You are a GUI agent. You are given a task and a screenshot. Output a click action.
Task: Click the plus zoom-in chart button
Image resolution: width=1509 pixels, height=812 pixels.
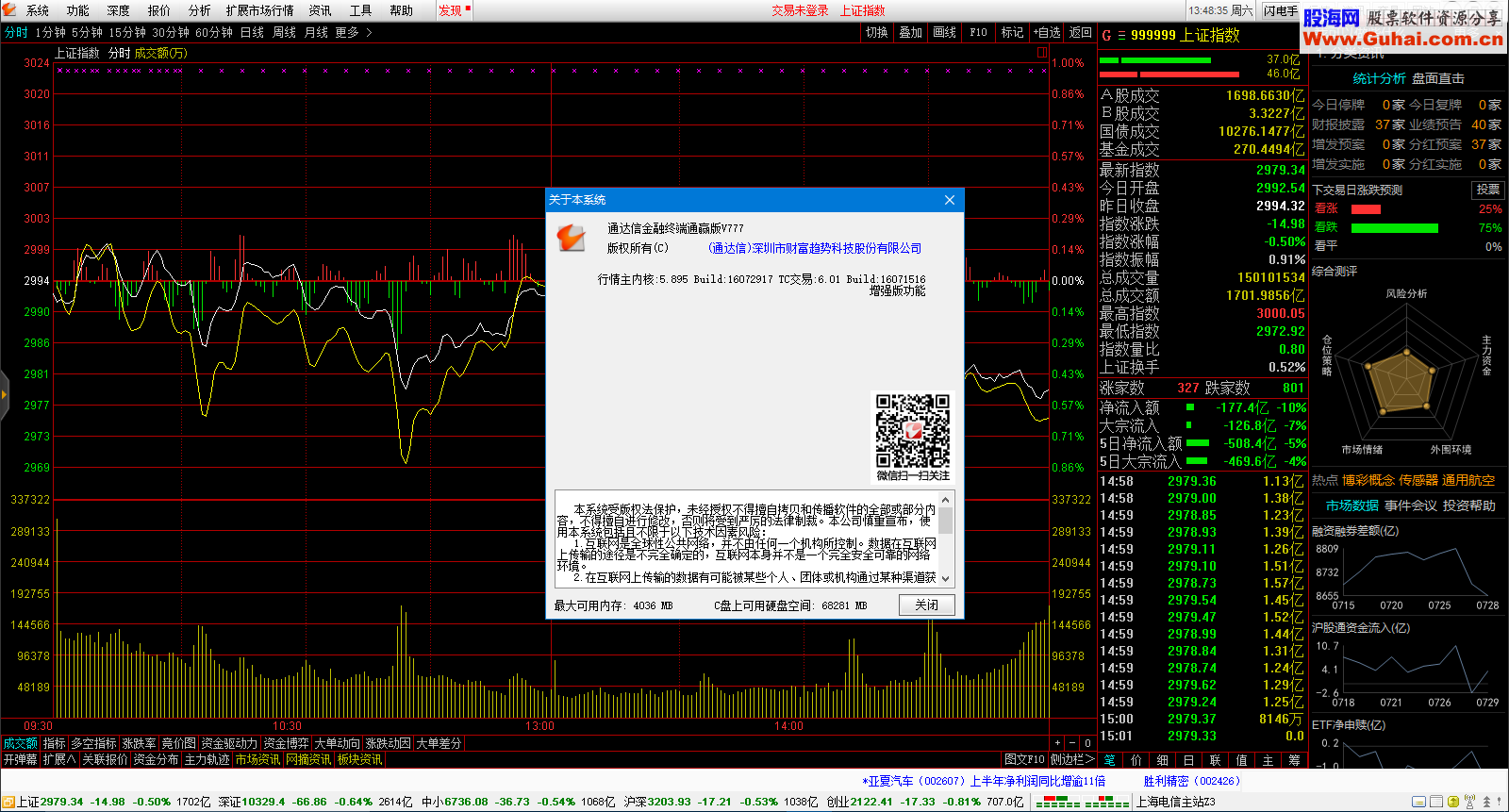click(x=1057, y=743)
